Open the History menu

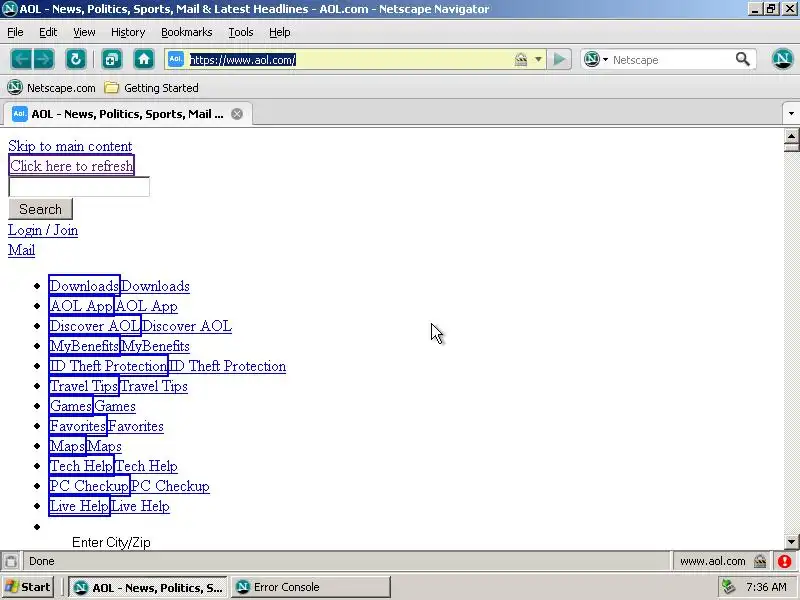click(x=128, y=32)
